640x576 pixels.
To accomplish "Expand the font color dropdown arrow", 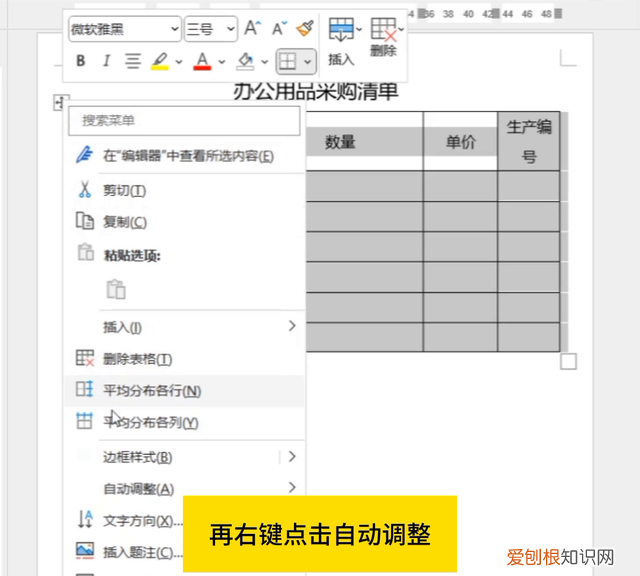I will pyautogui.click(x=222, y=62).
